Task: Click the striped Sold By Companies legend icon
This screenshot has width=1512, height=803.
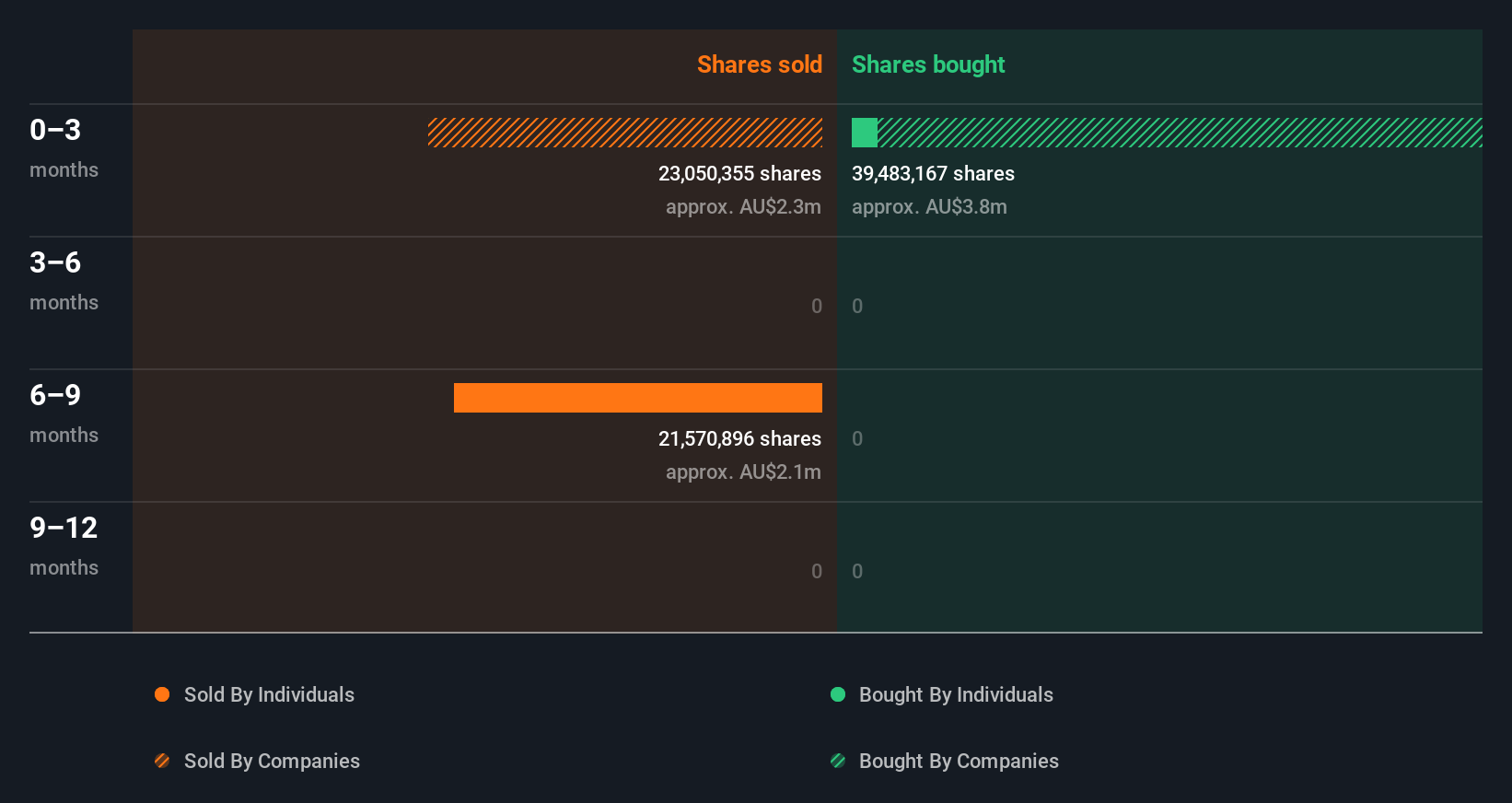Action: click(162, 761)
